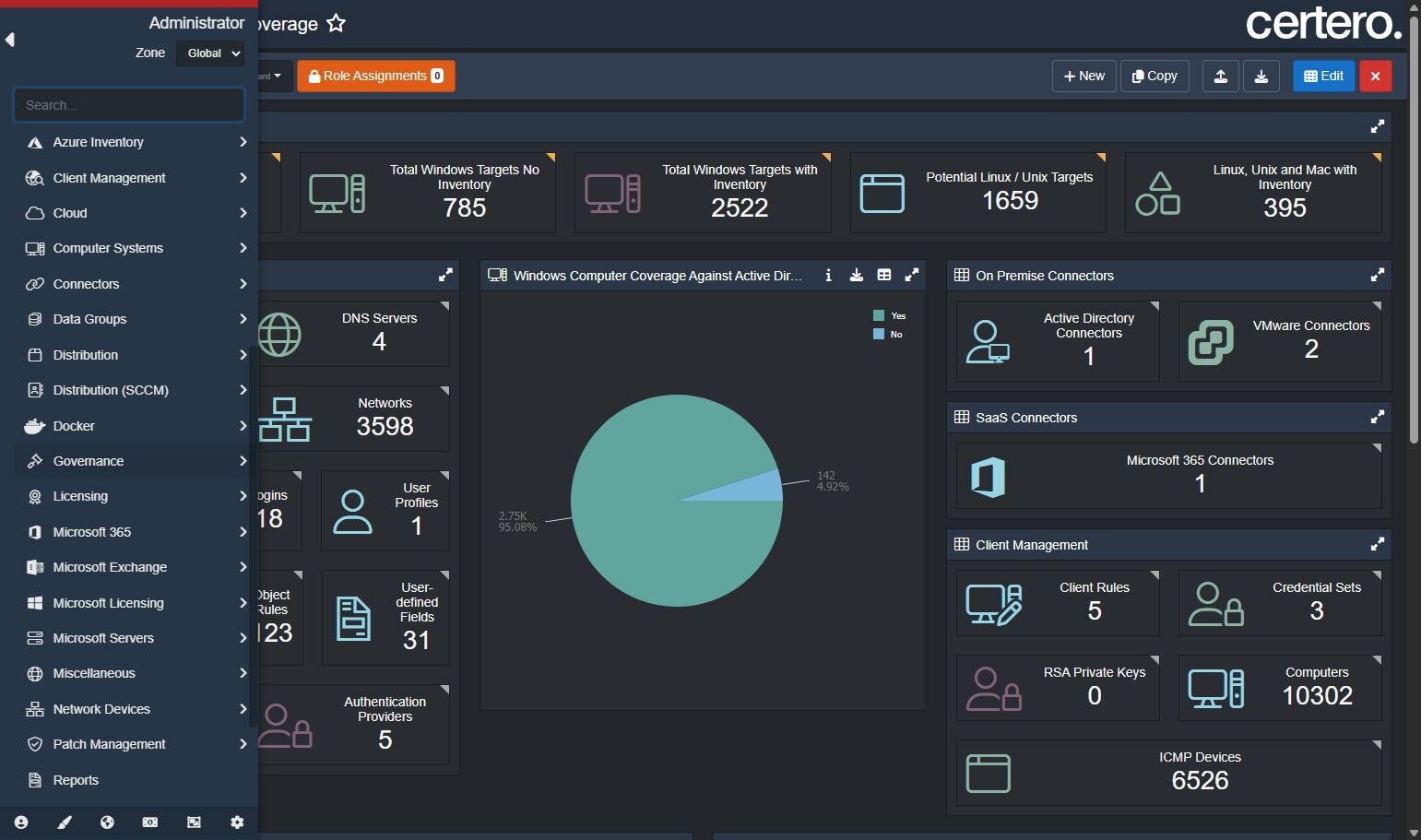Expand the Data Groups menu chevron

243,319
